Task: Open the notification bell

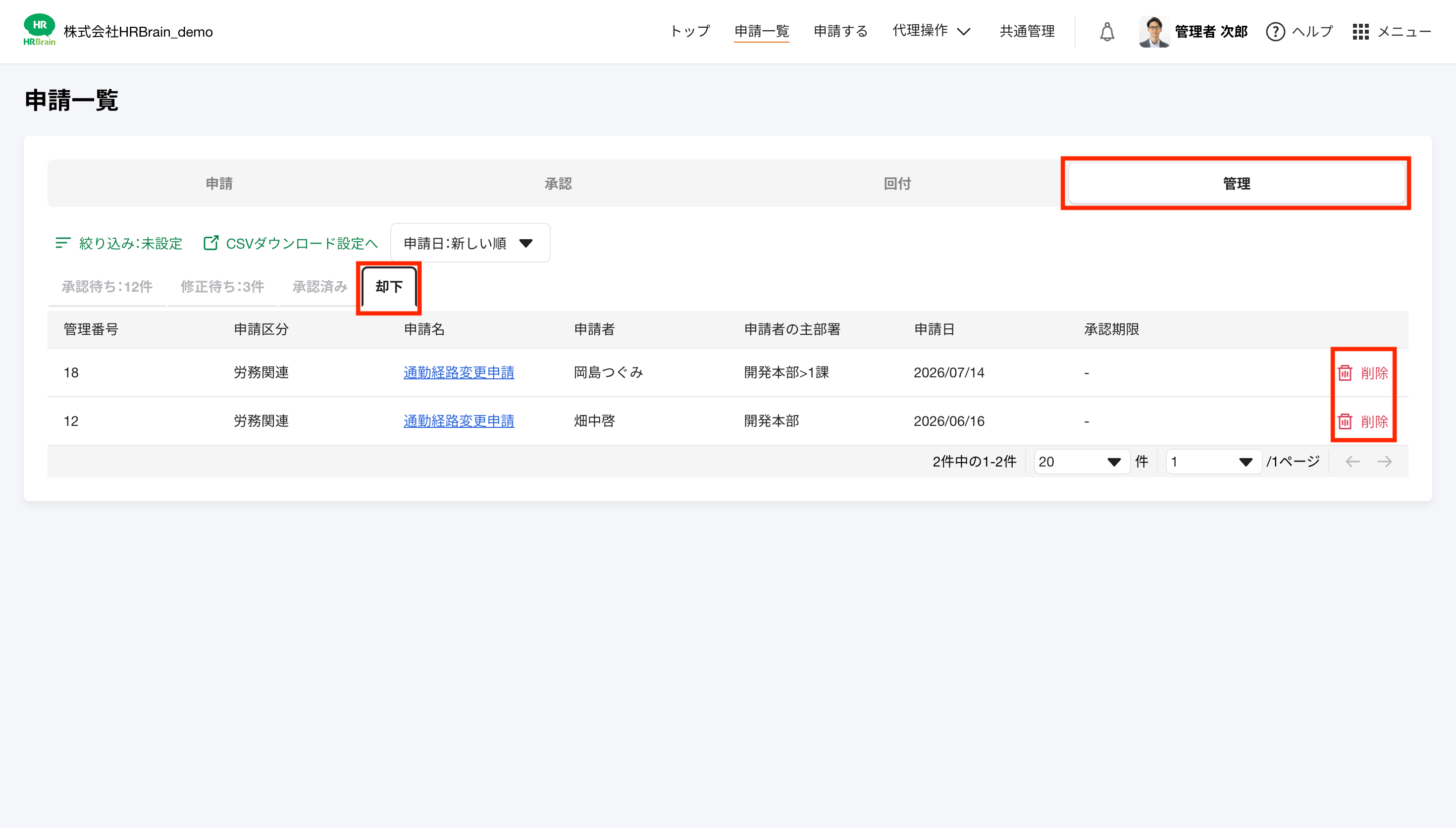Action: coord(1106,32)
